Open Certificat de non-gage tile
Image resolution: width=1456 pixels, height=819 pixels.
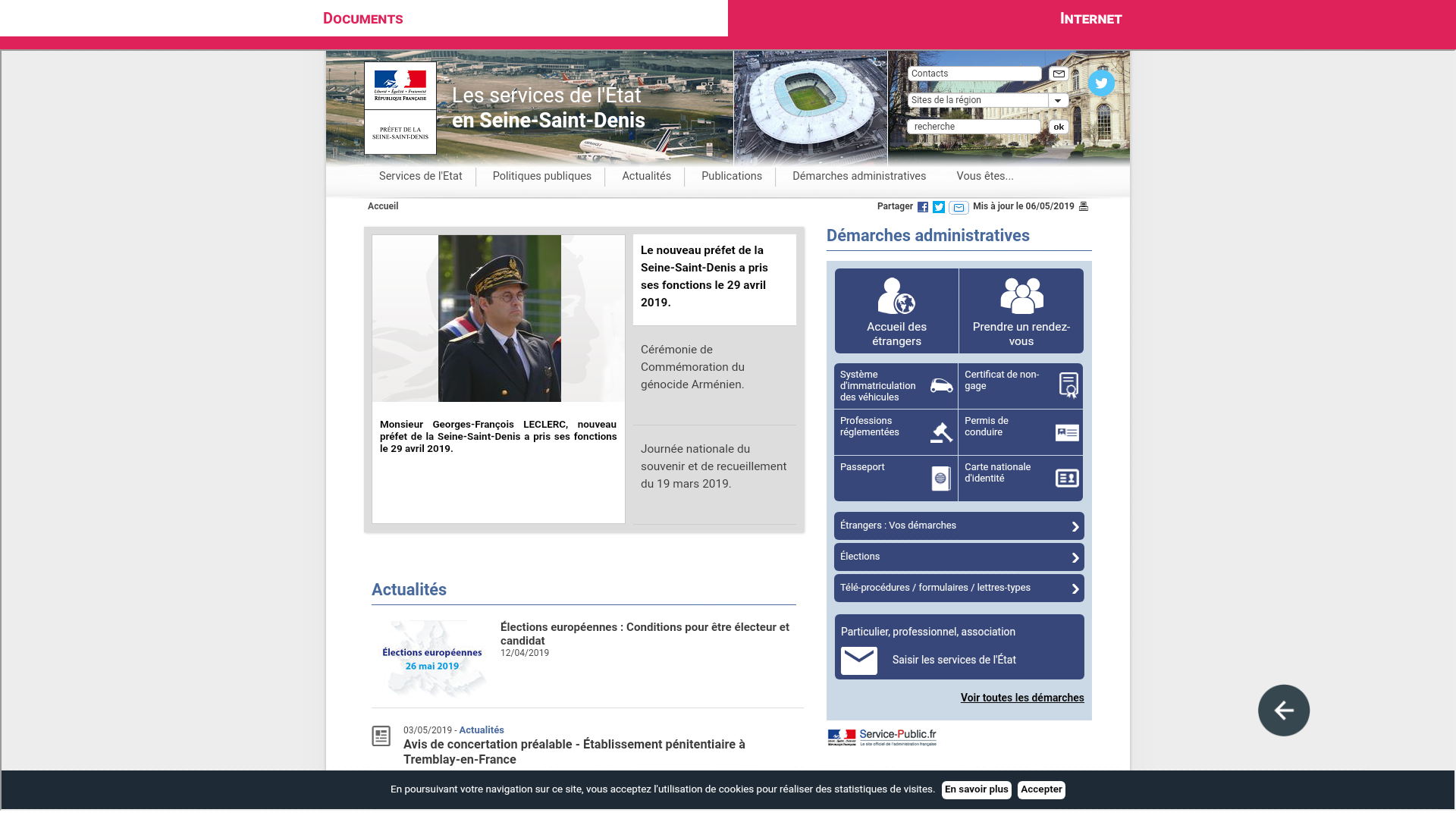(x=1021, y=386)
